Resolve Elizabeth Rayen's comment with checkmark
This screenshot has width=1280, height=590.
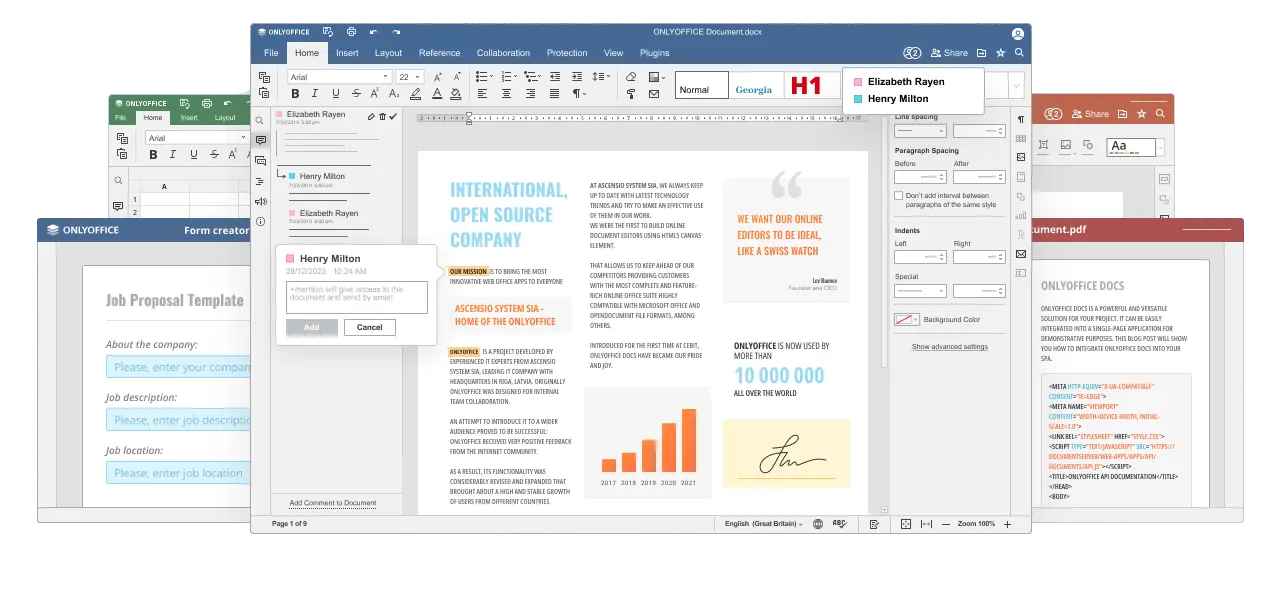[393, 117]
